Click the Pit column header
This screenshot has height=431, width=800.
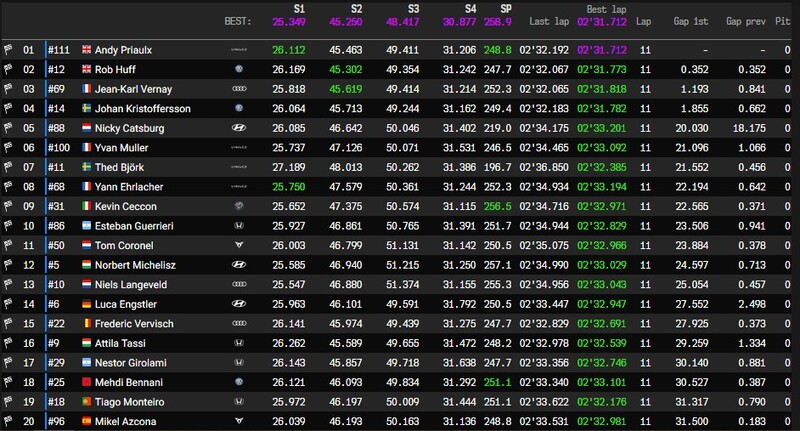[783, 21]
